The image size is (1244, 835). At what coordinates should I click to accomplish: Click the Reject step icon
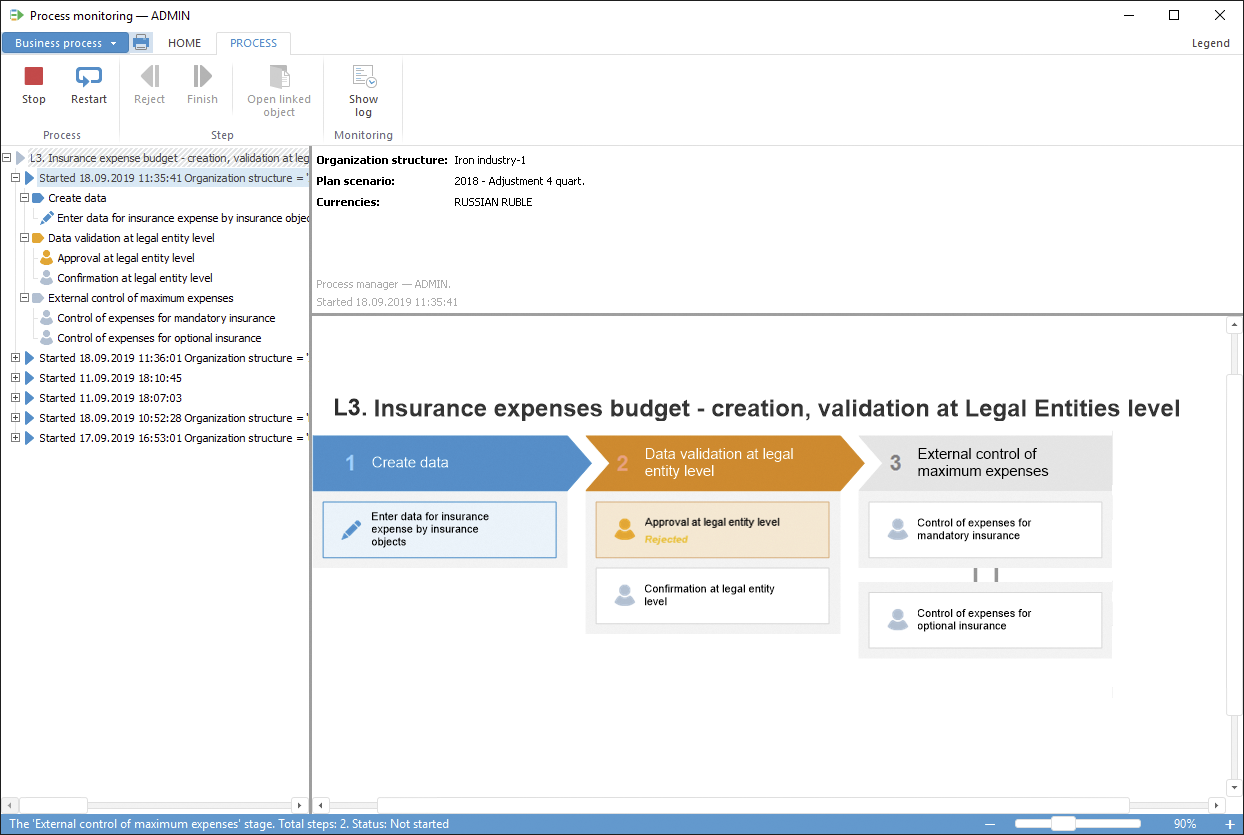point(150,77)
